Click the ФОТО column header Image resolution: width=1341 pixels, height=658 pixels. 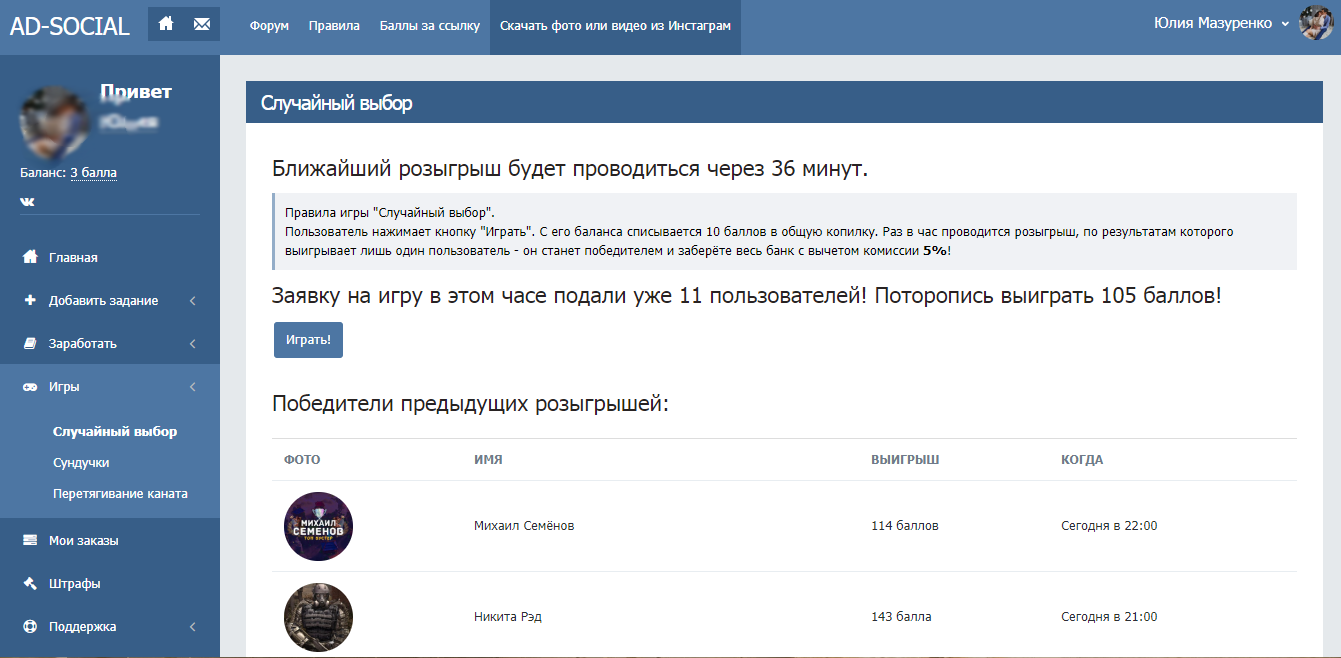[302, 460]
